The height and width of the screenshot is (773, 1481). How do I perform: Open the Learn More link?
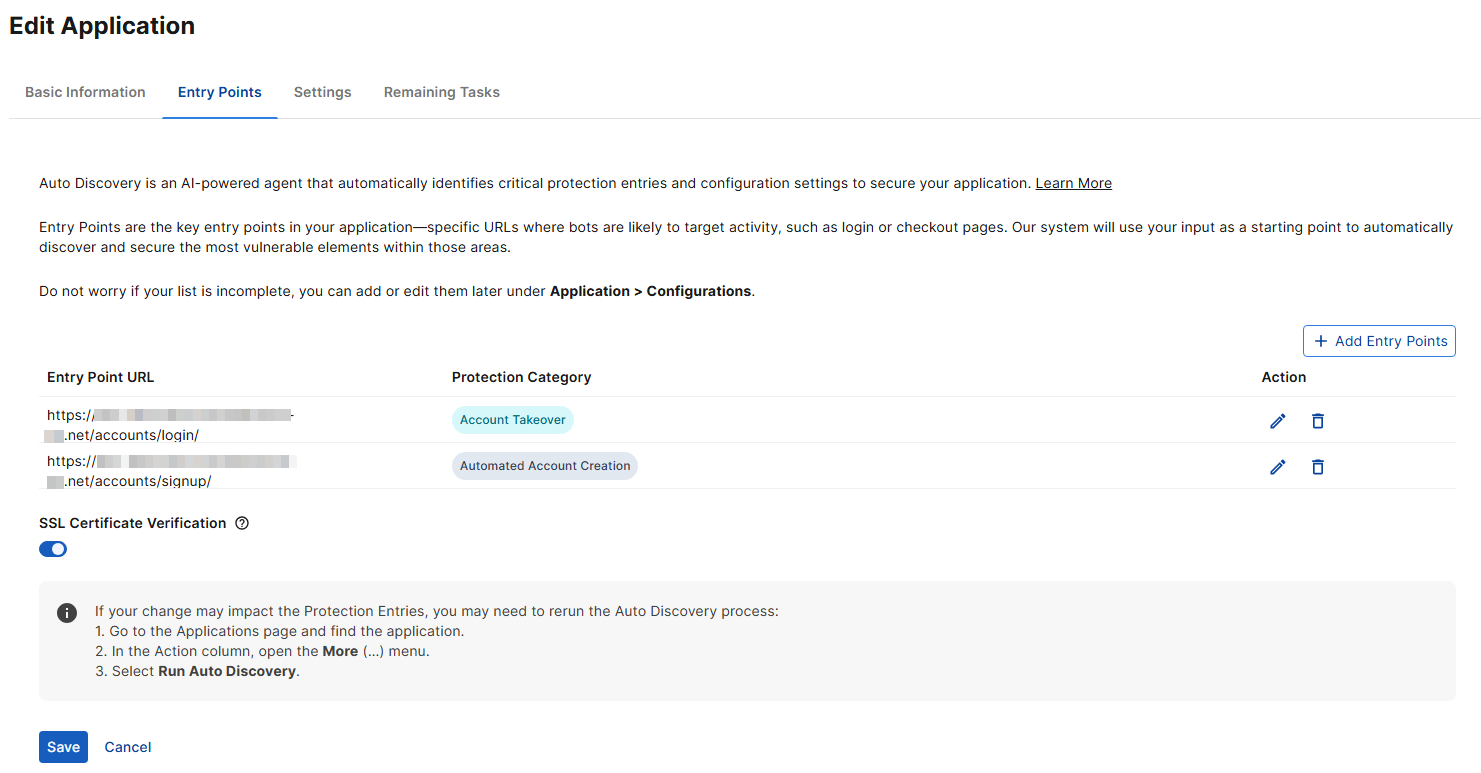tap(1073, 183)
